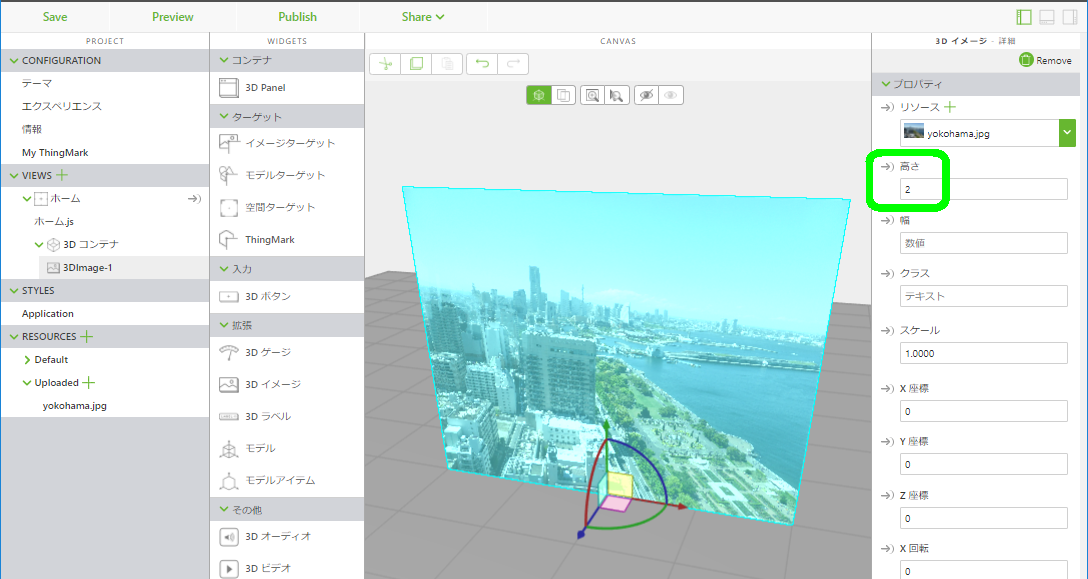This screenshot has height=579, width=1088.
Task: Toggle the bottom pane layout icon
Action: (x=1047, y=17)
